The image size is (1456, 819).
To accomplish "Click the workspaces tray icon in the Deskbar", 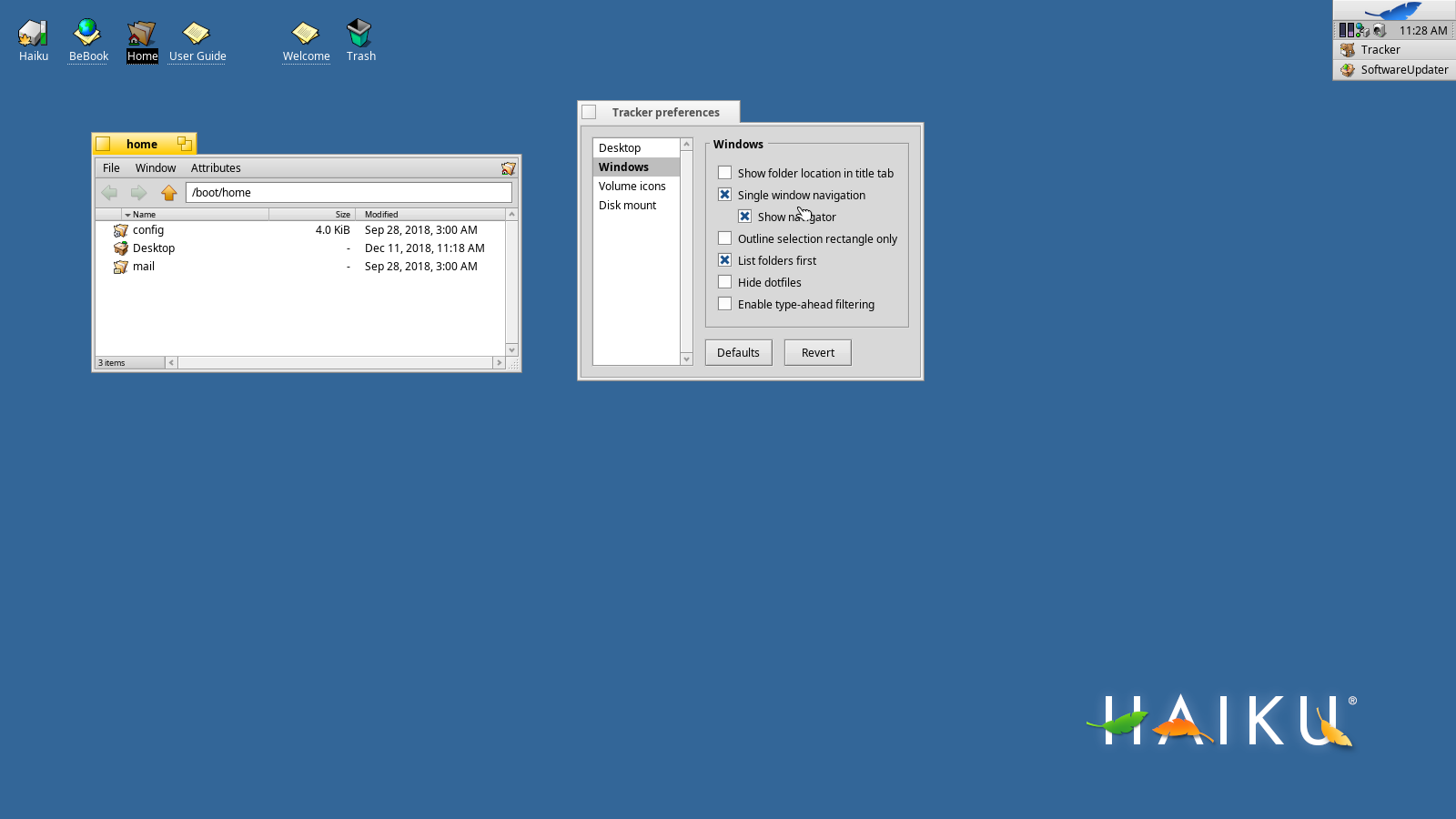I will (1346, 30).
